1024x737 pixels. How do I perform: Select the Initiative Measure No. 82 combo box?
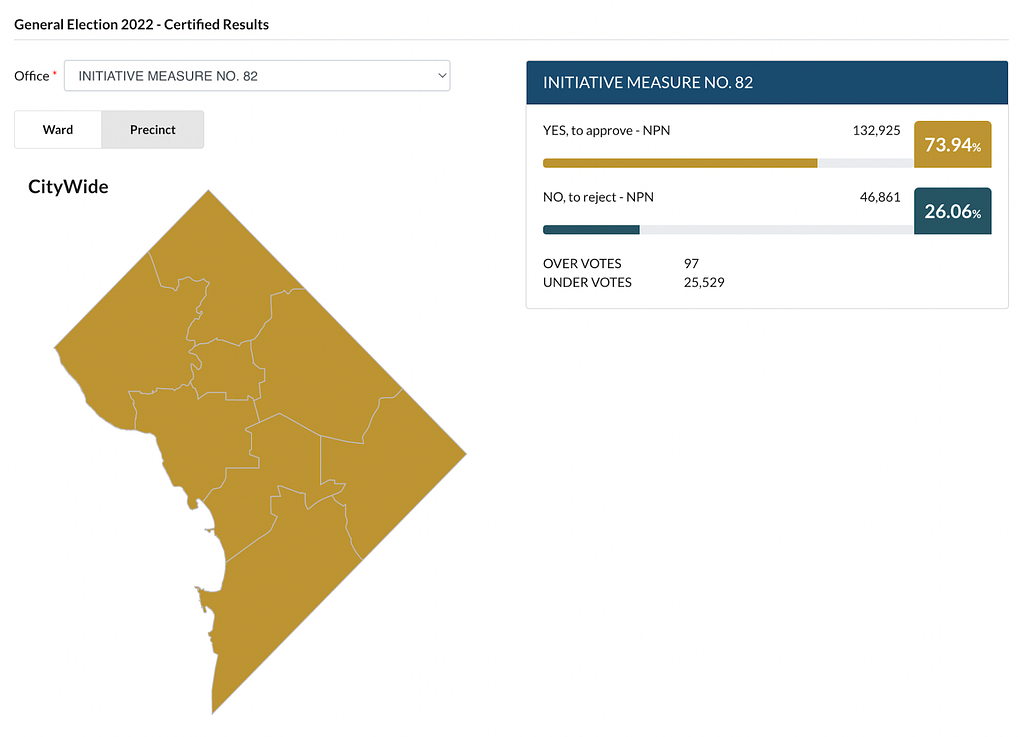pos(257,76)
